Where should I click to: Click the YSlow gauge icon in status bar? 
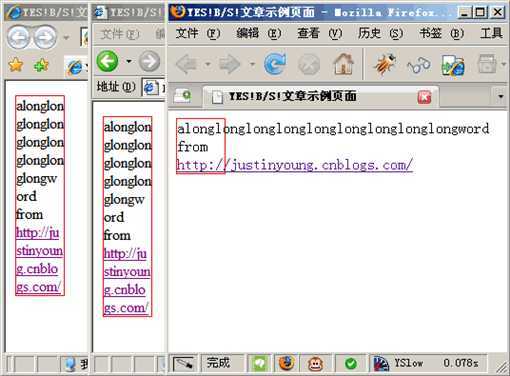pos(381,363)
